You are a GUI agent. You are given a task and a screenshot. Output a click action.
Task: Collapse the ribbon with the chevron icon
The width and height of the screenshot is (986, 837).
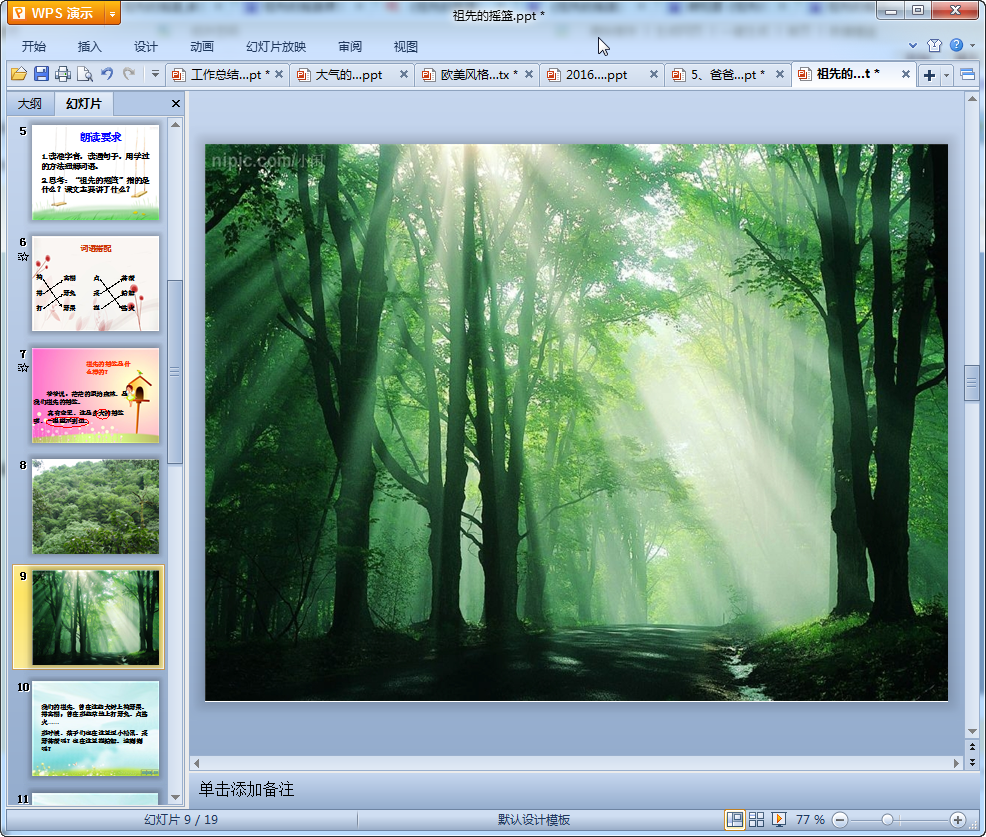click(x=913, y=45)
